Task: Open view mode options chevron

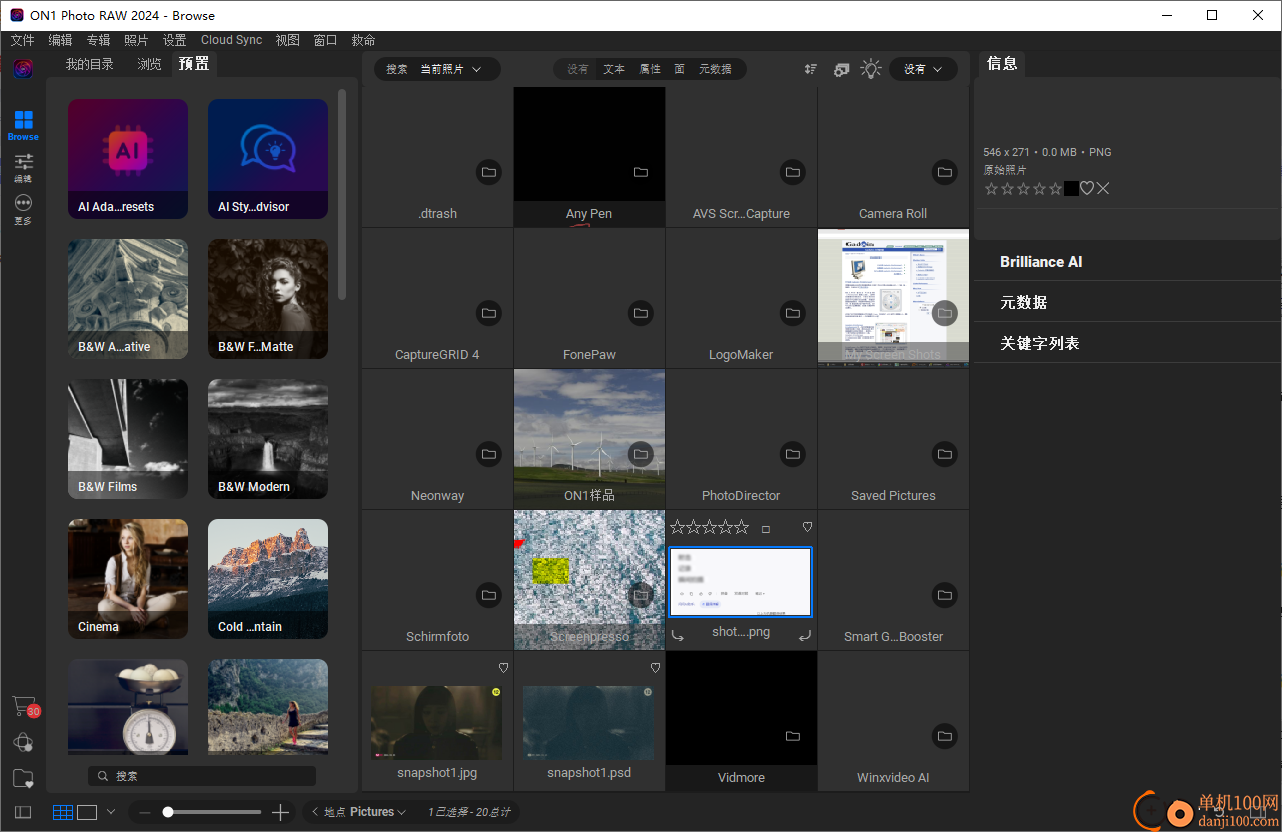Action: pyautogui.click(x=111, y=812)
